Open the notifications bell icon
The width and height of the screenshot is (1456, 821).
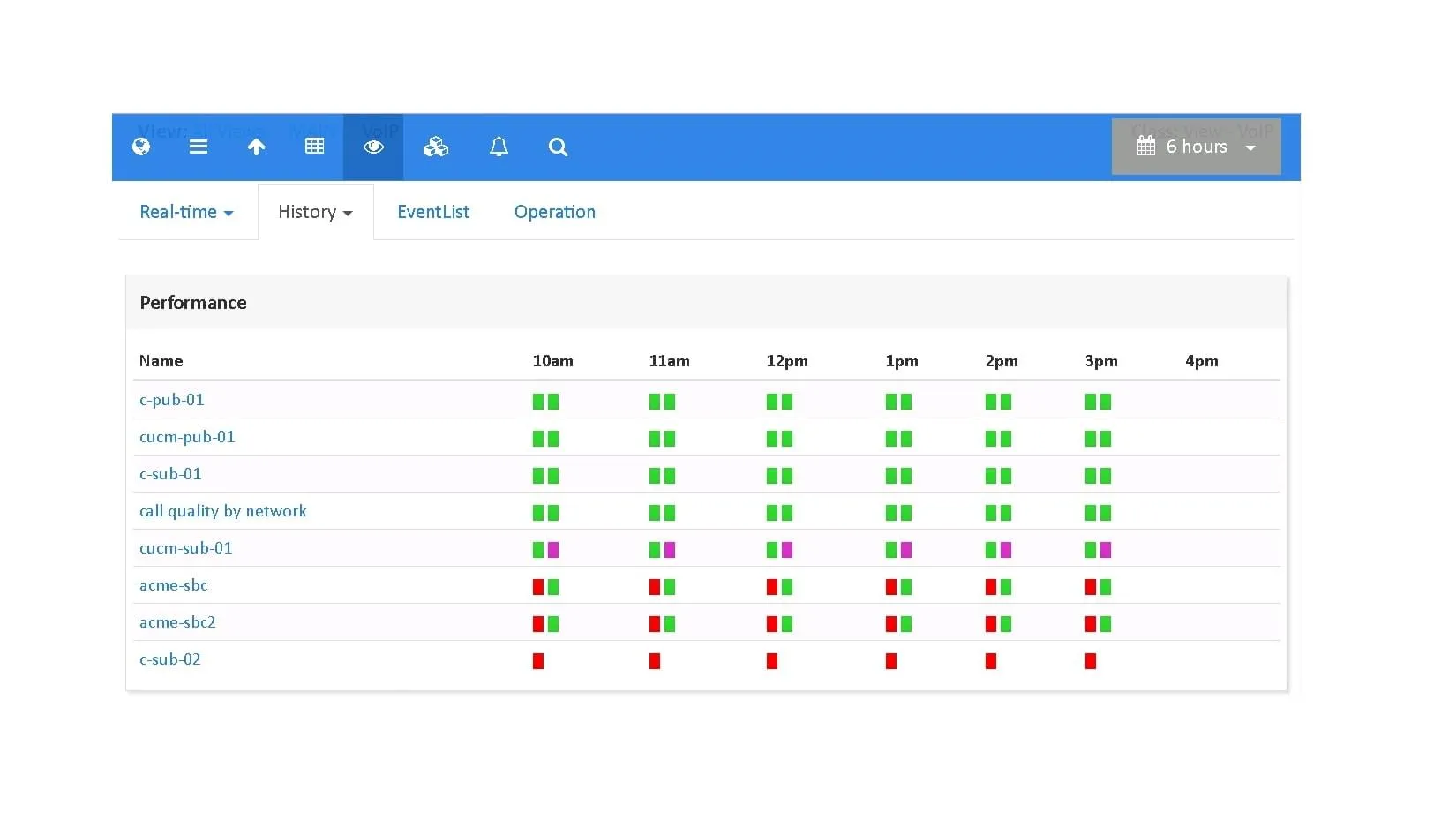499,147
